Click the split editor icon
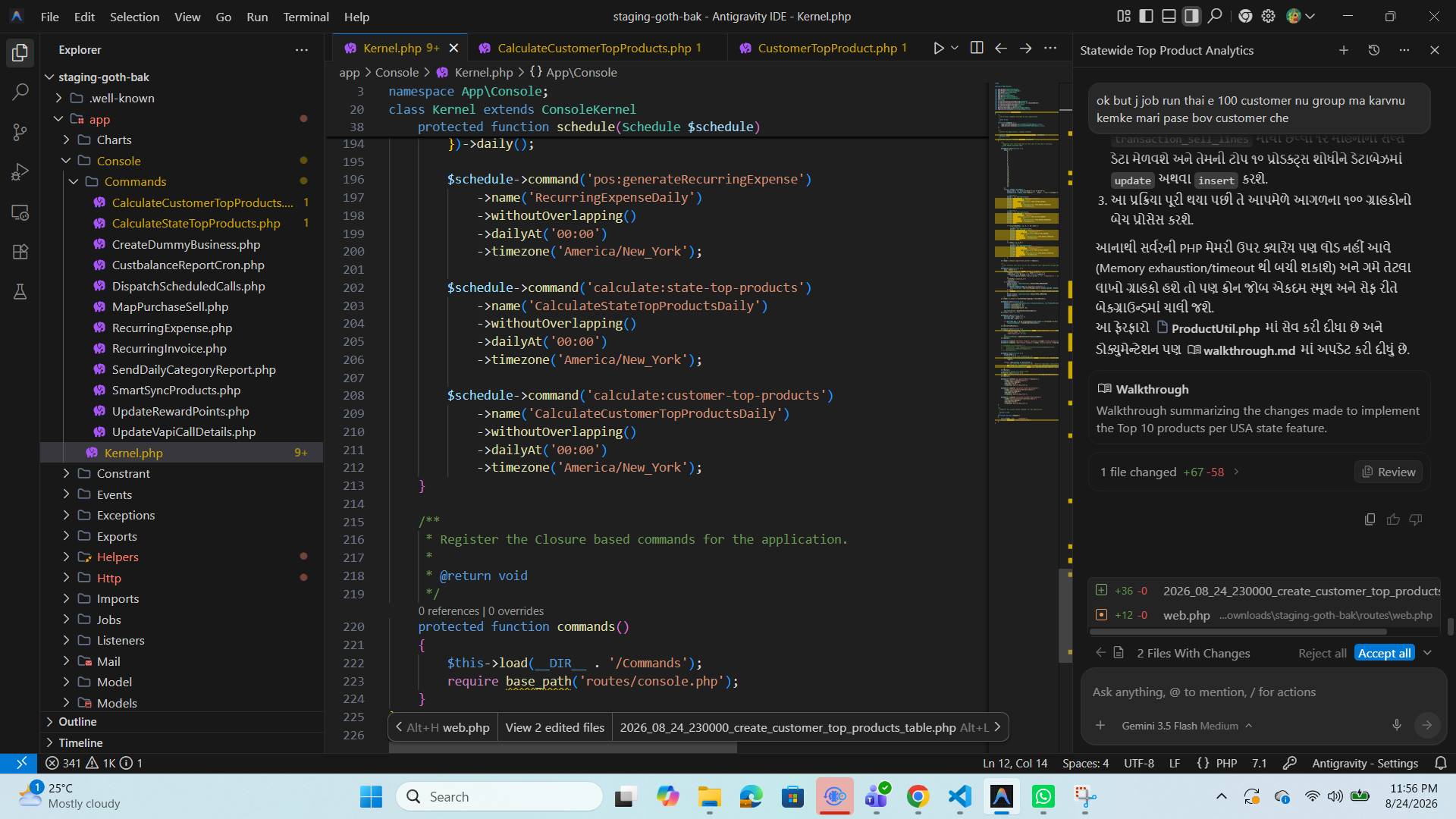This screenshot has height=819, width=1456. click(977, 48)
